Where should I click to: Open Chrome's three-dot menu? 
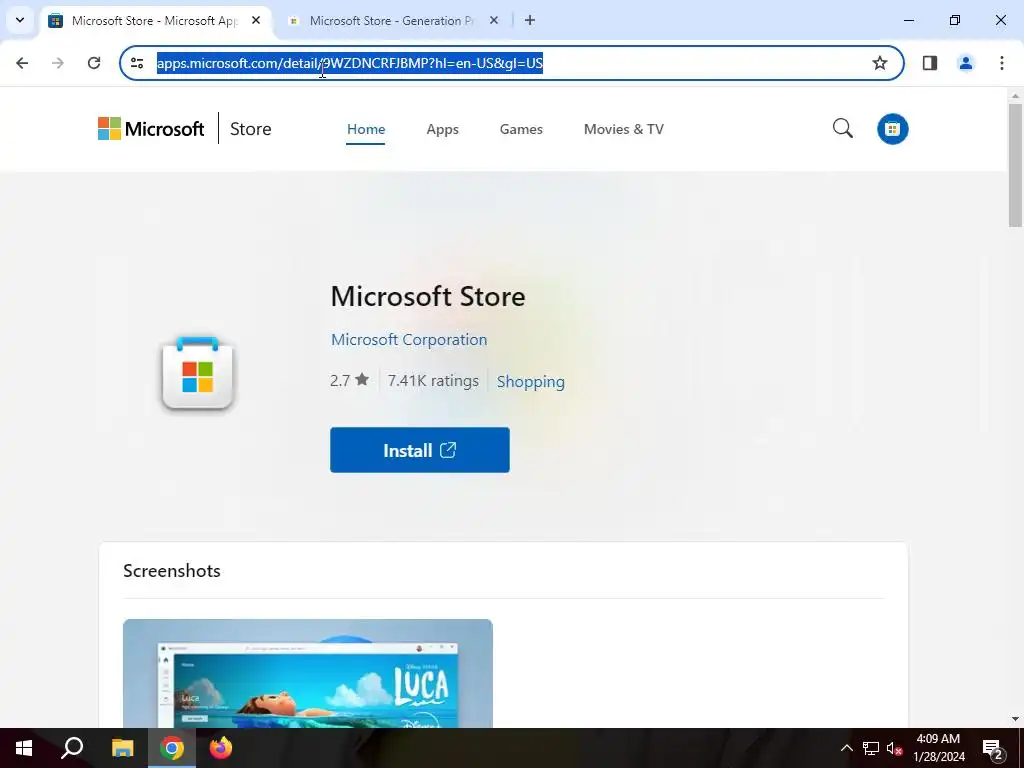1002,63
